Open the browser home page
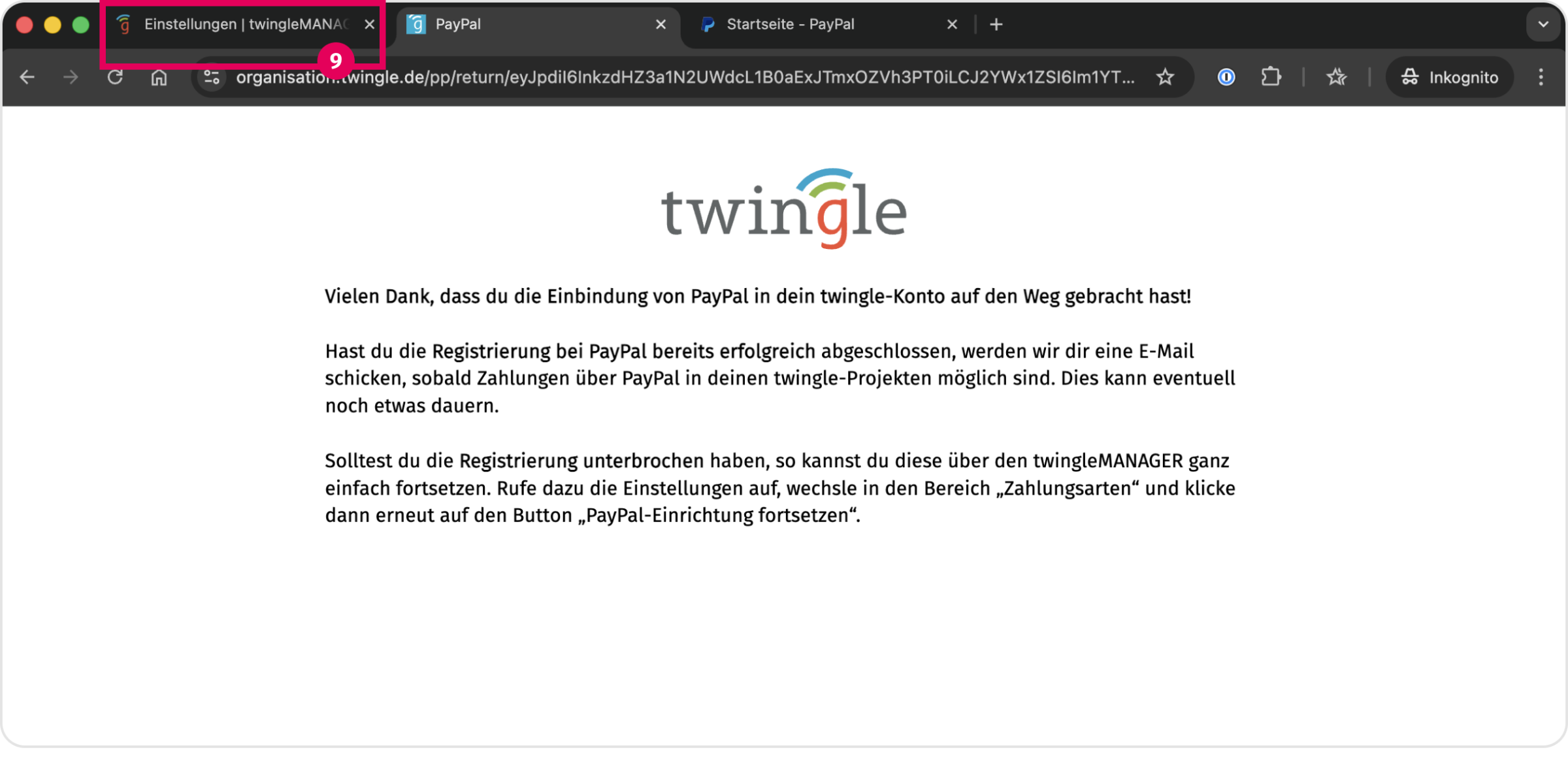 pyautogui.click(x=159, y=78)
